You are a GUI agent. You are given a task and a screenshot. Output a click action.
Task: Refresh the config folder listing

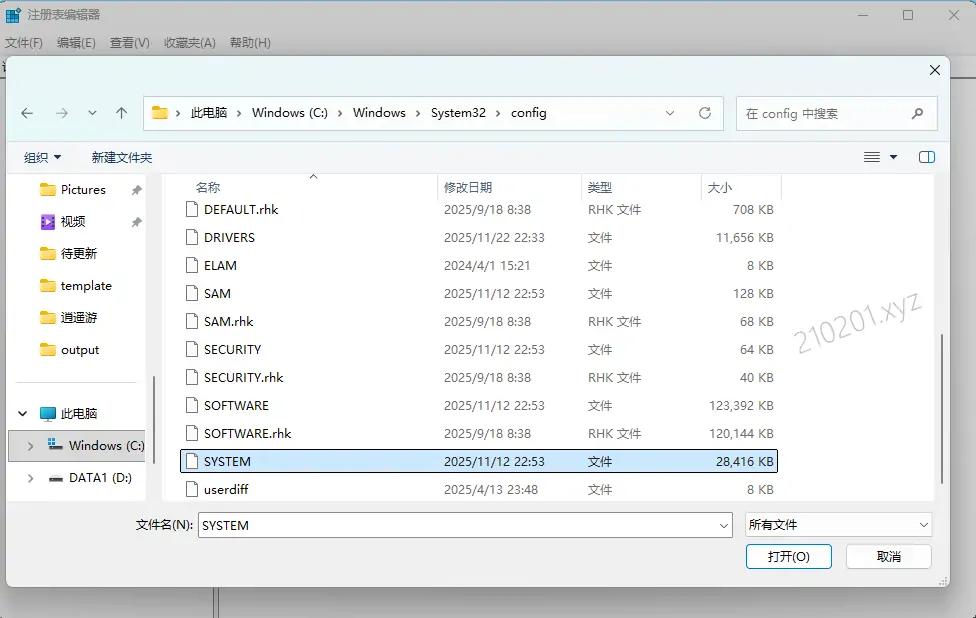(x=706, y=113)
